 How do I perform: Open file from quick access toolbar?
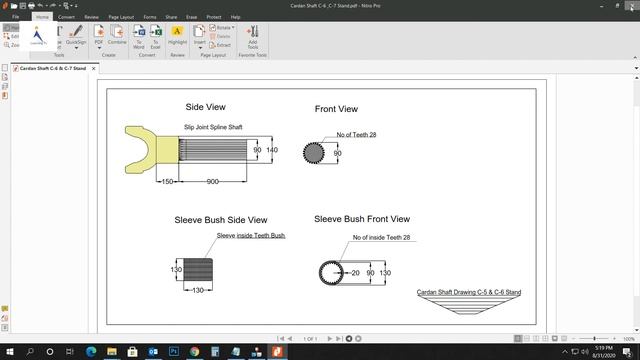click(x=14, y=6)
